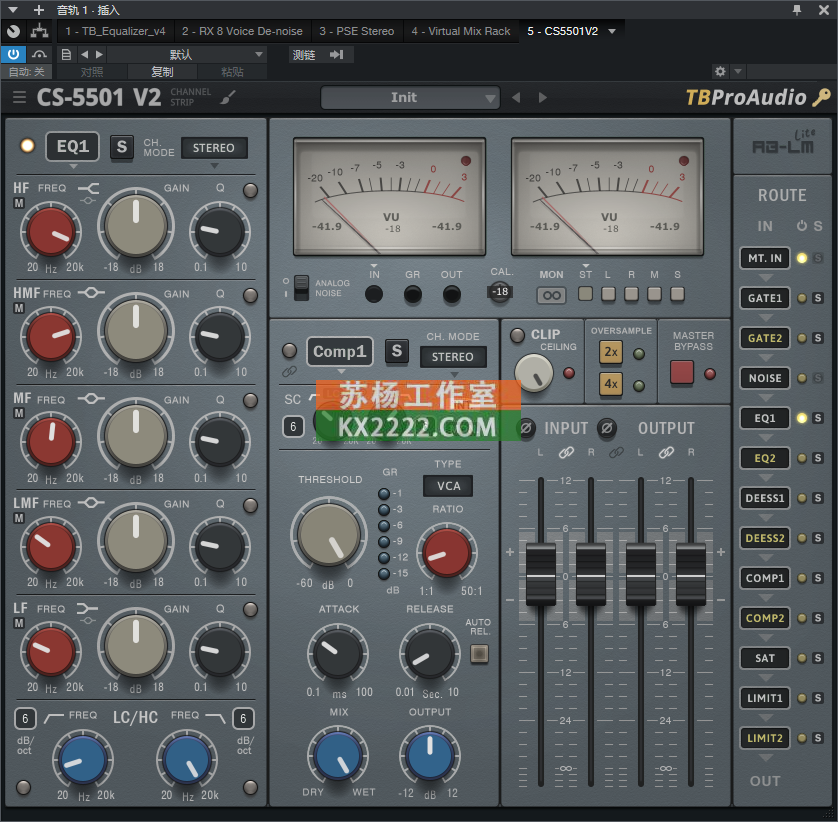The height and width of the screenshot is (822, 838).
Task: Open the compressor TYPE VCA dropdown
Action: click(x=448, y=486)
